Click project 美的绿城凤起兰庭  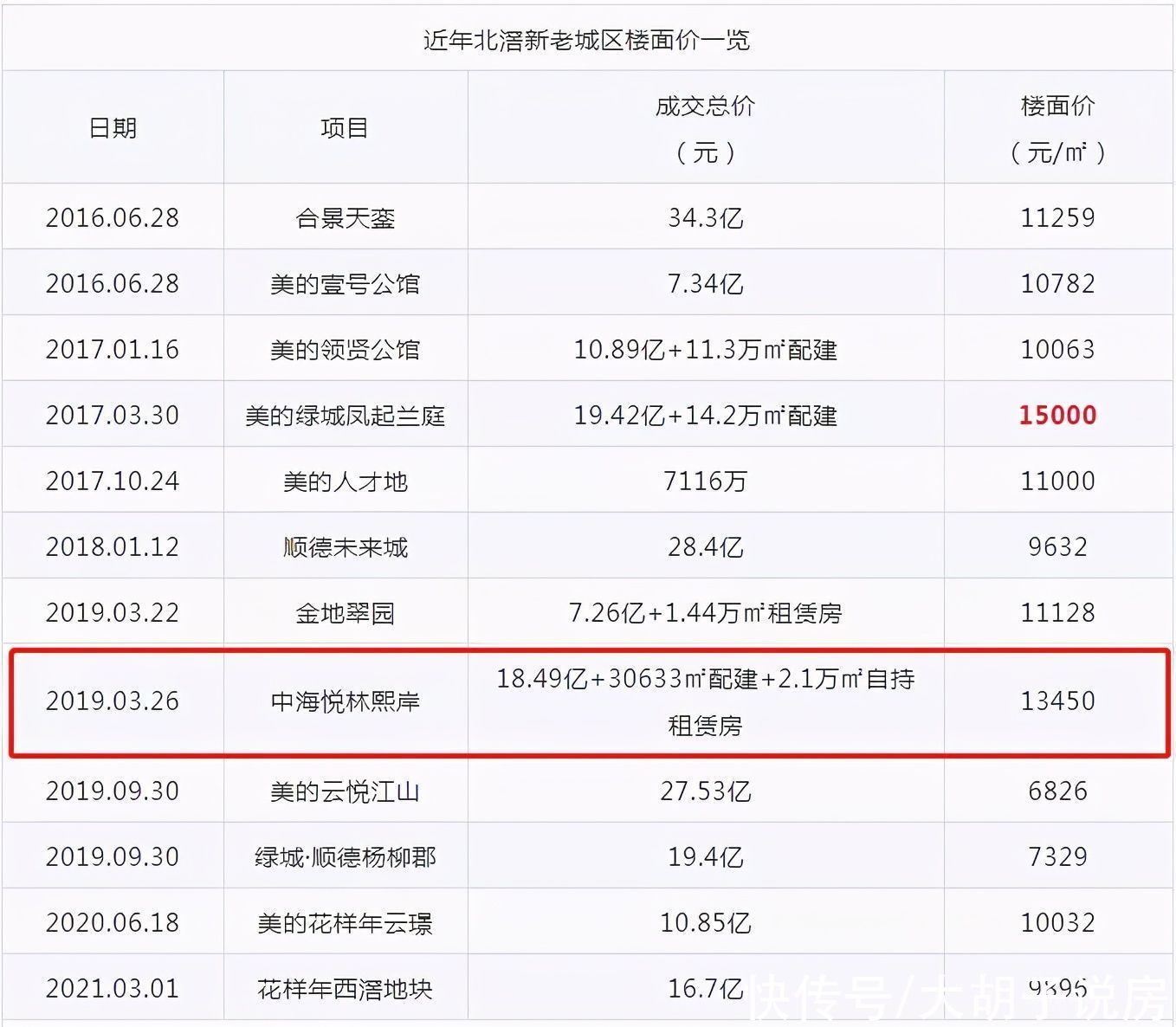[x=345, y=416]
